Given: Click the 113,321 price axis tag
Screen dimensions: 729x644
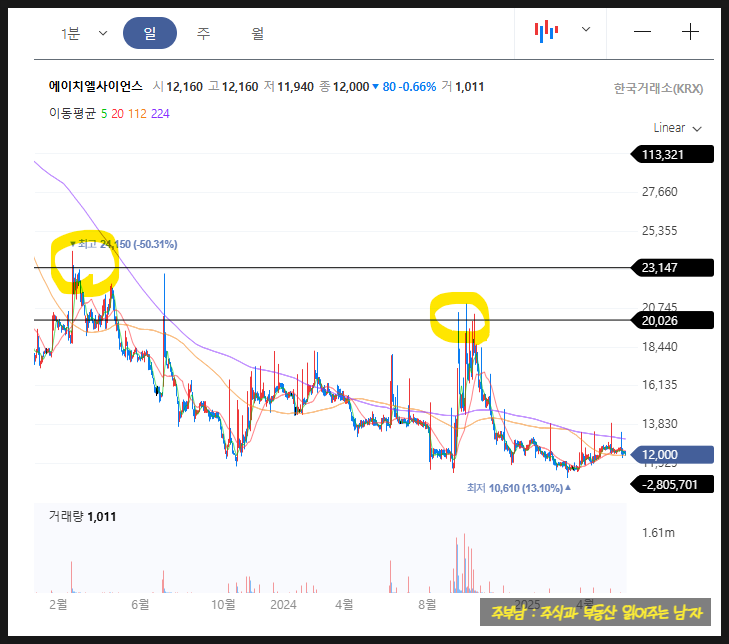Looking at the screenshot, I should (x=672, y=154).
